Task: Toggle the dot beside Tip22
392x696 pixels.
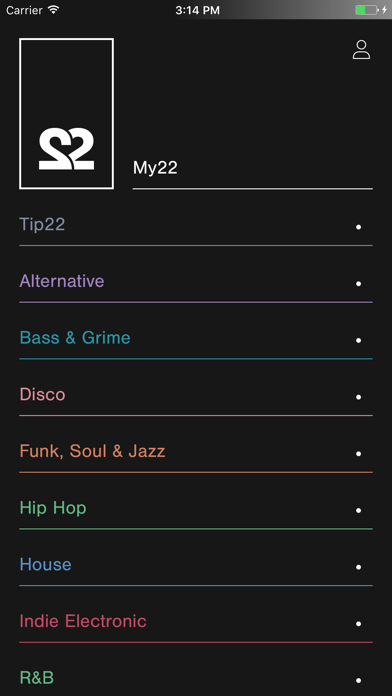Action: [x=358, y=227]
